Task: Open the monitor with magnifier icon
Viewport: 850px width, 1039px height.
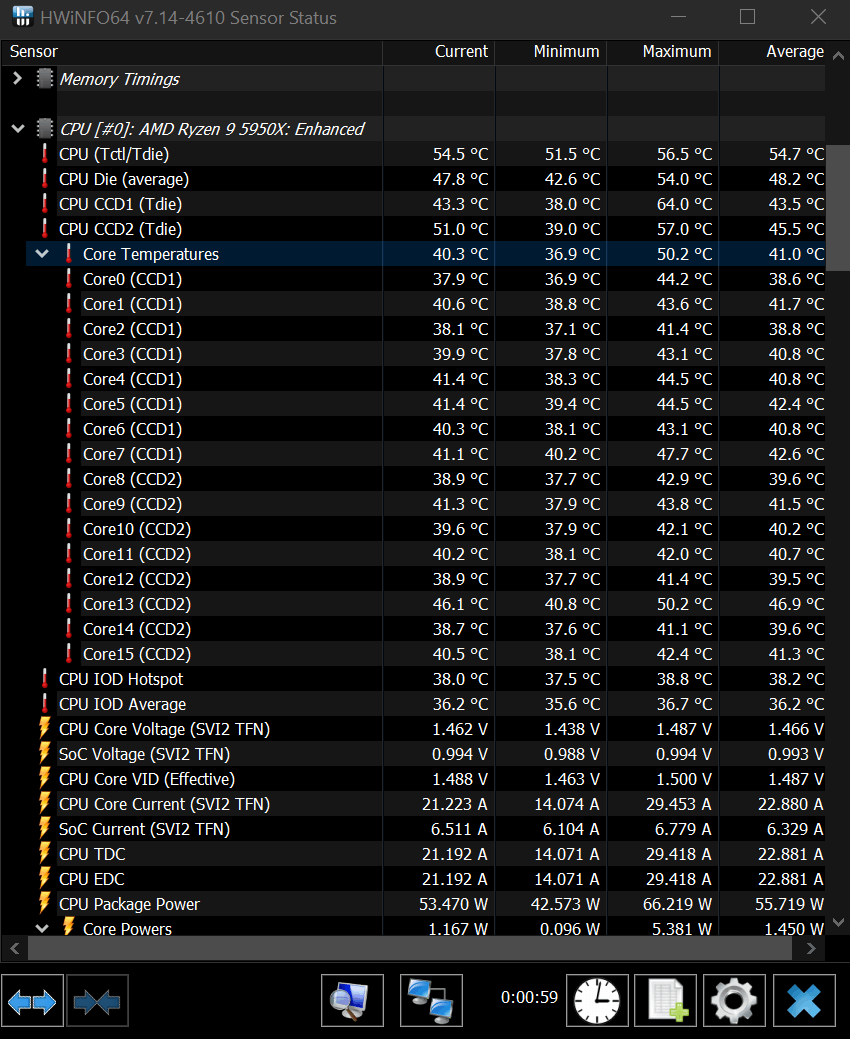Action: point(352,1001)
